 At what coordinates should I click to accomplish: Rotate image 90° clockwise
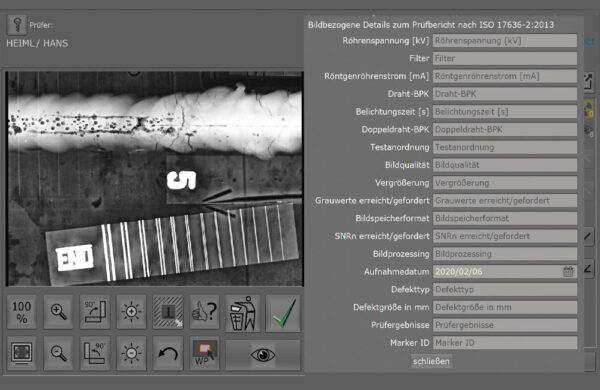click(95, 312)
